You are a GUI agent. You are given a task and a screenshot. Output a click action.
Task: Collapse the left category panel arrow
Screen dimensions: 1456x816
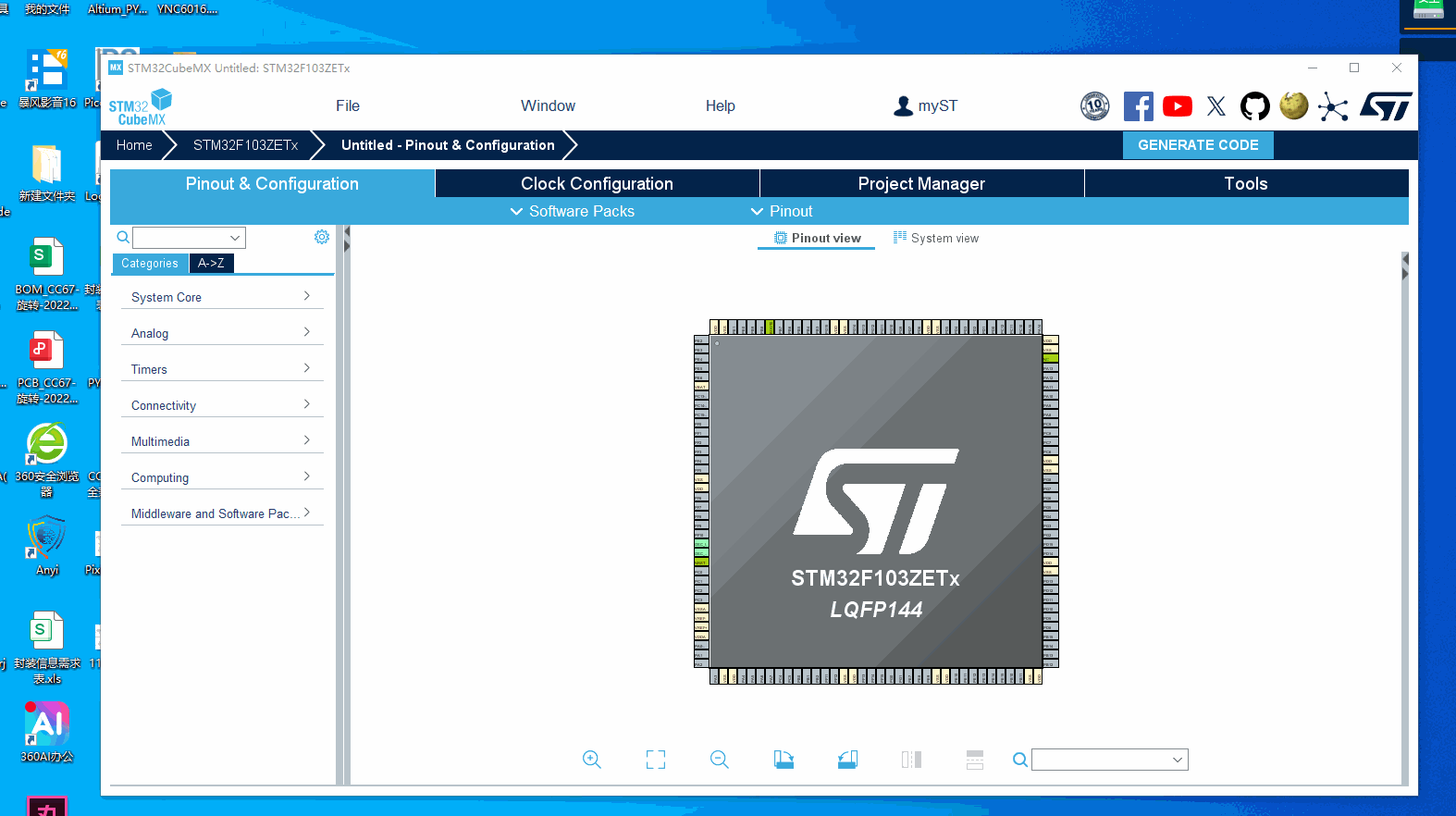pyautogui.click(x=347, y=240)
